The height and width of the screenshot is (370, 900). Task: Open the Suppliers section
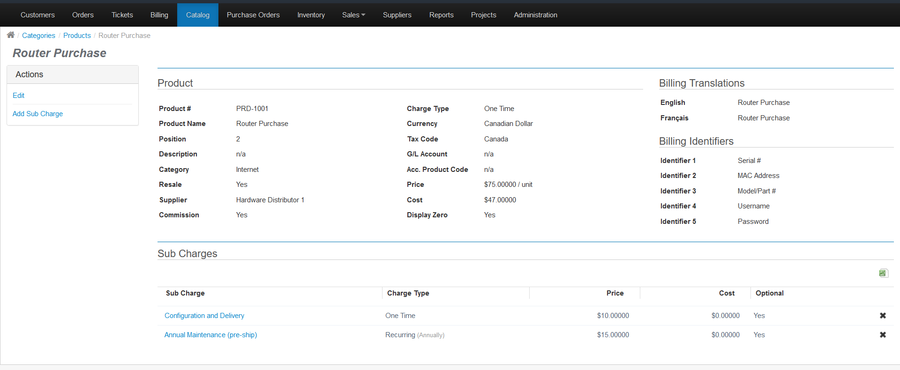point(397,15)
